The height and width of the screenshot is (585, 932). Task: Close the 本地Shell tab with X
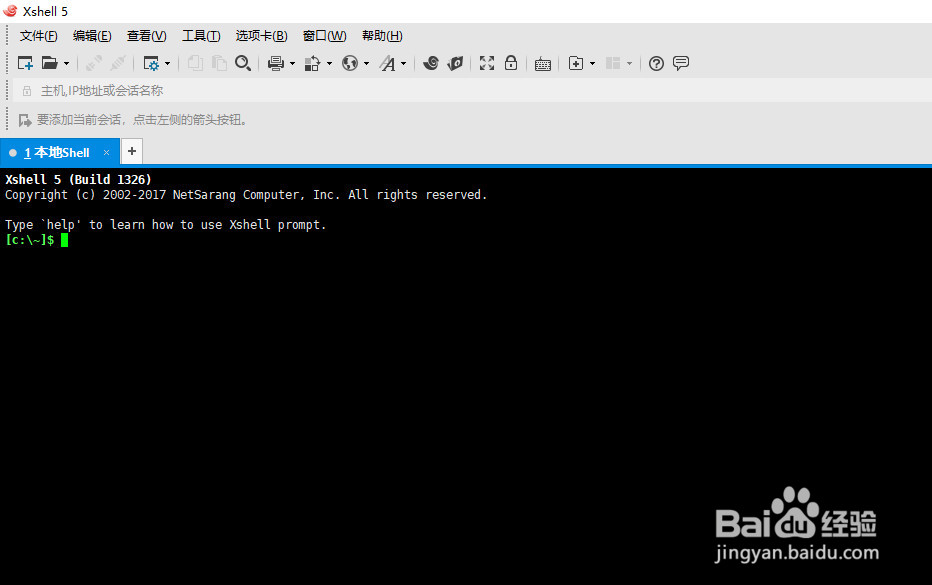[106, 153]
